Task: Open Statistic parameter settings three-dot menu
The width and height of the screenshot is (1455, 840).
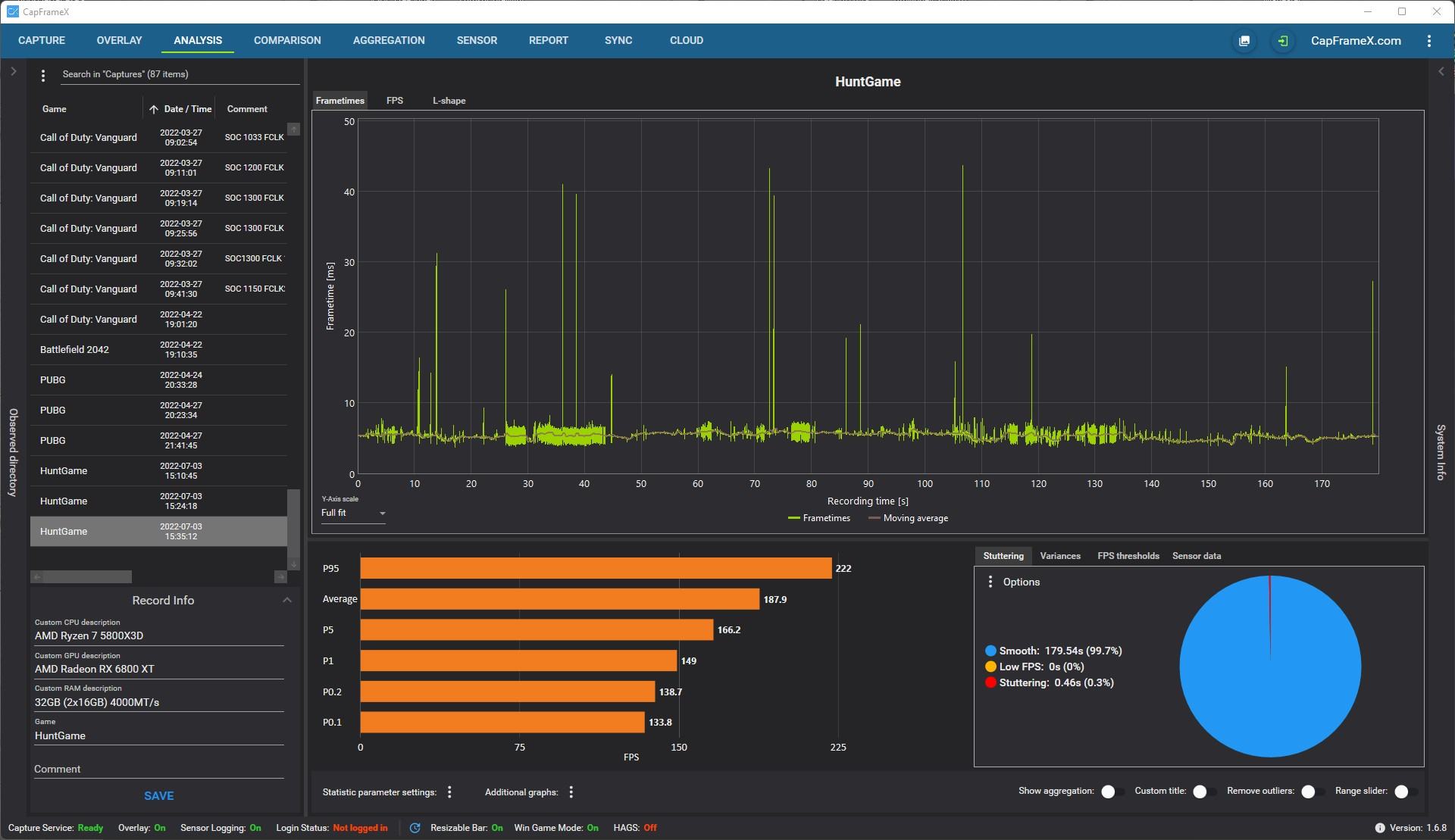Action: (x=449, y=792)
